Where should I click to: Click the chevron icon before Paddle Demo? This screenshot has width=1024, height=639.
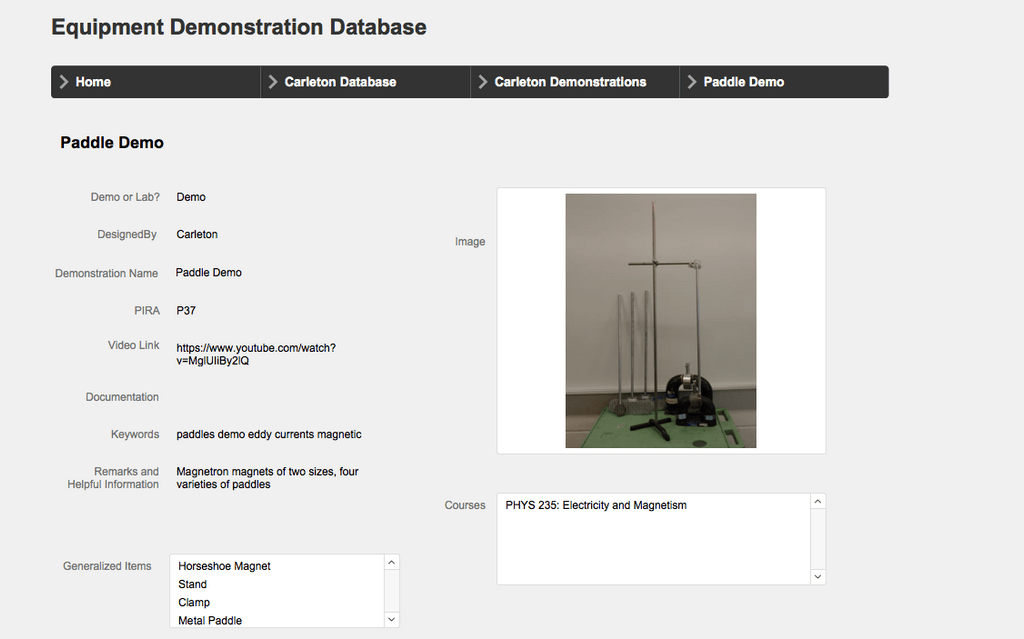point(690,82)
